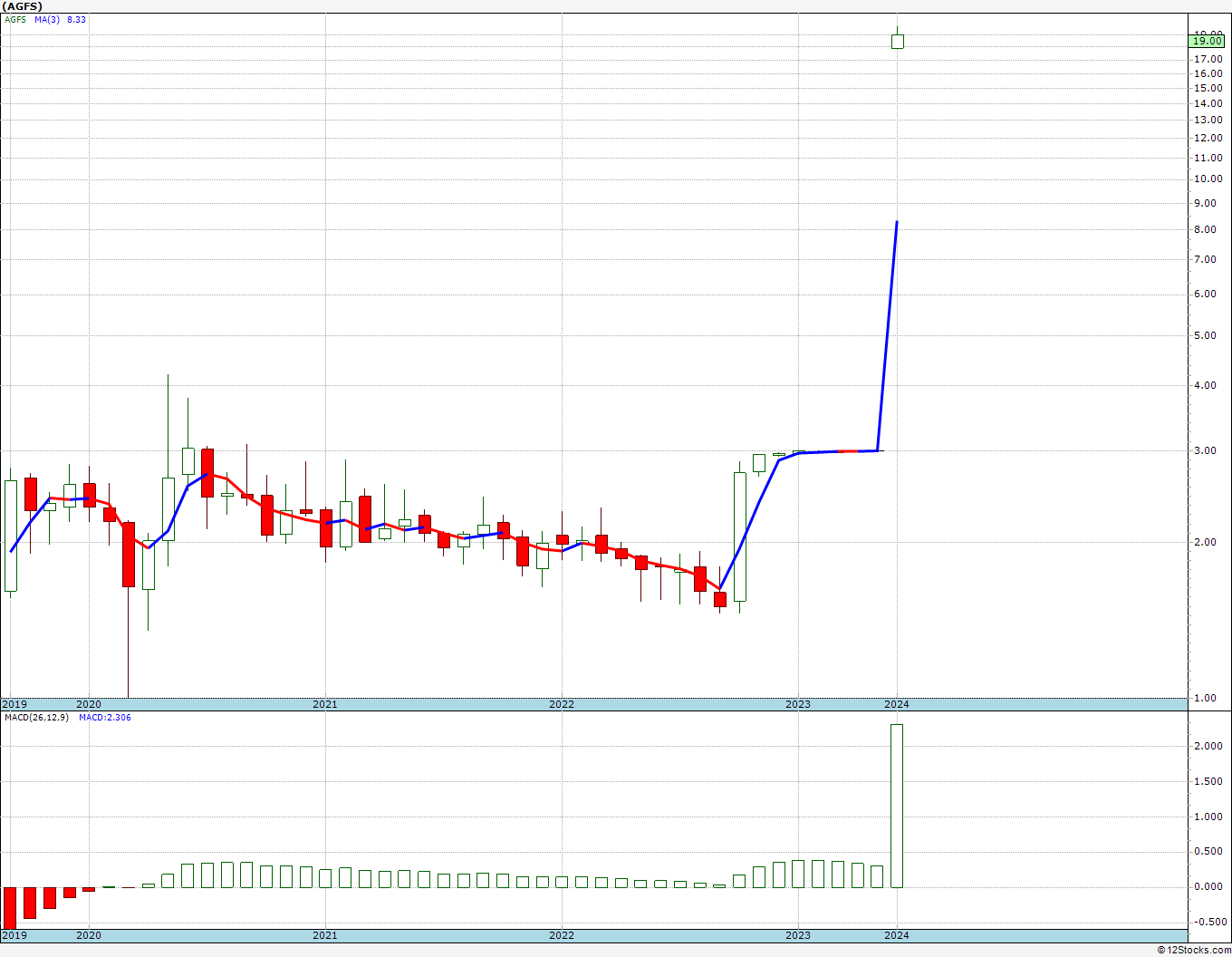1232x957 pixels.
Task: Click 2023 on the MACD panel time axis
Action: coord(798,935)
